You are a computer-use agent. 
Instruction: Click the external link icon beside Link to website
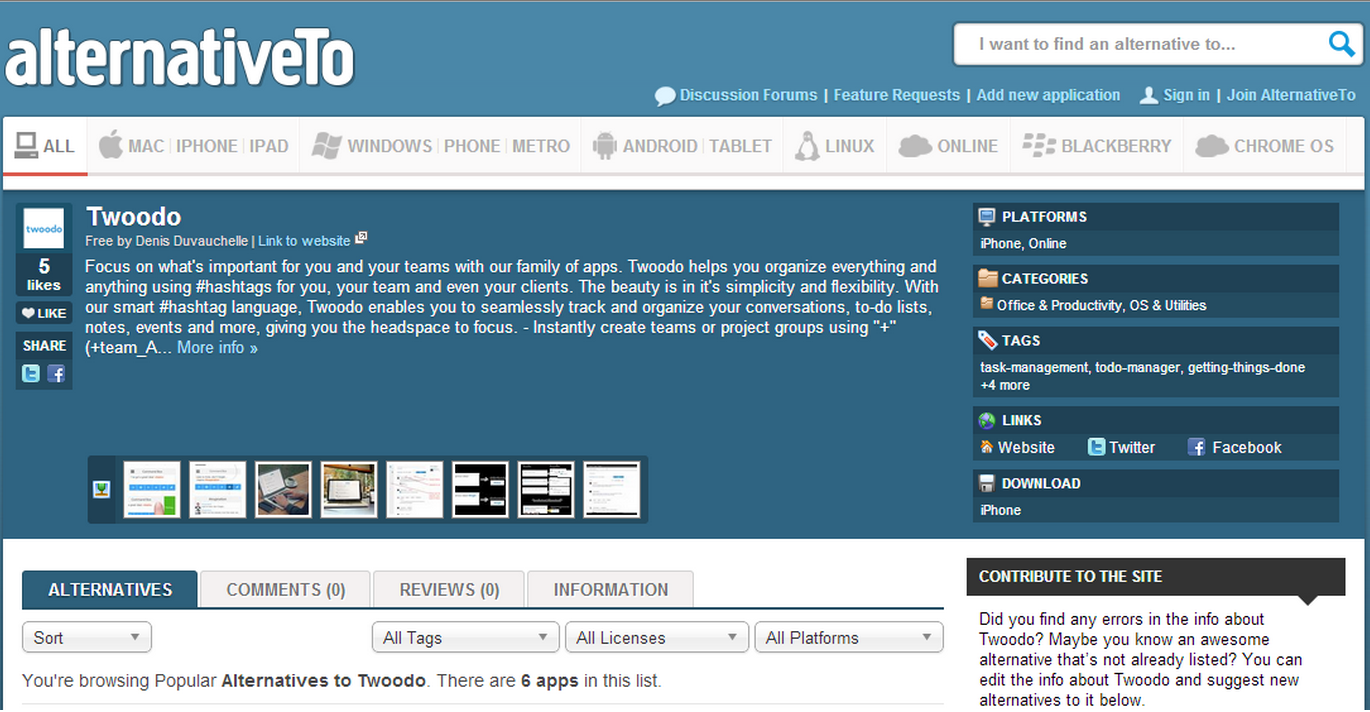click(x=361, y=239)
